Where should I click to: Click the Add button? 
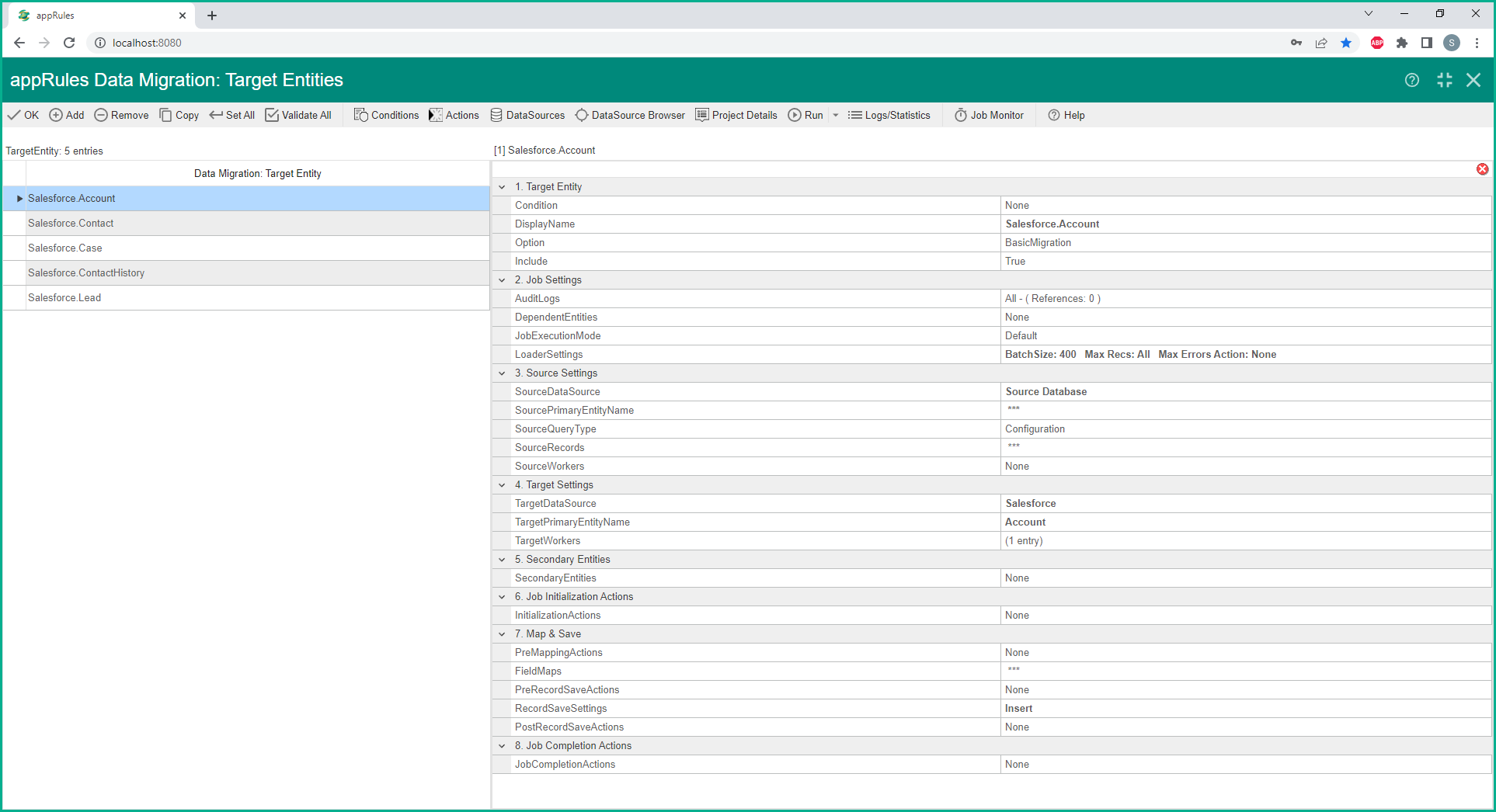(67, 115)
